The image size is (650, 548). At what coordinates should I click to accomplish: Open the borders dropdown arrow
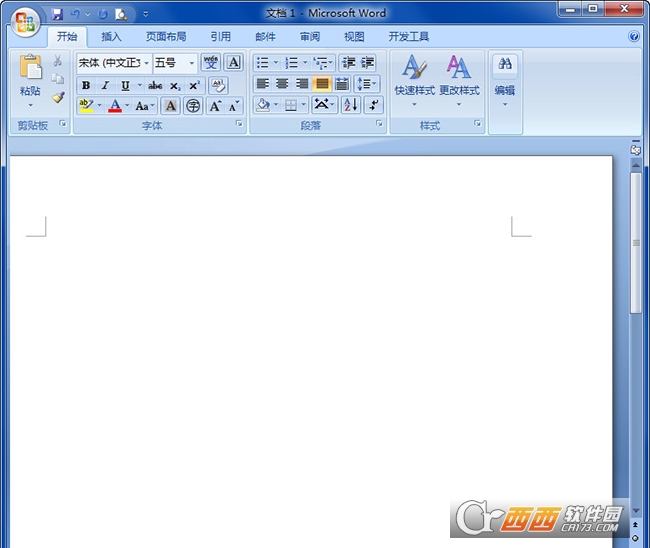pos(303,105)
